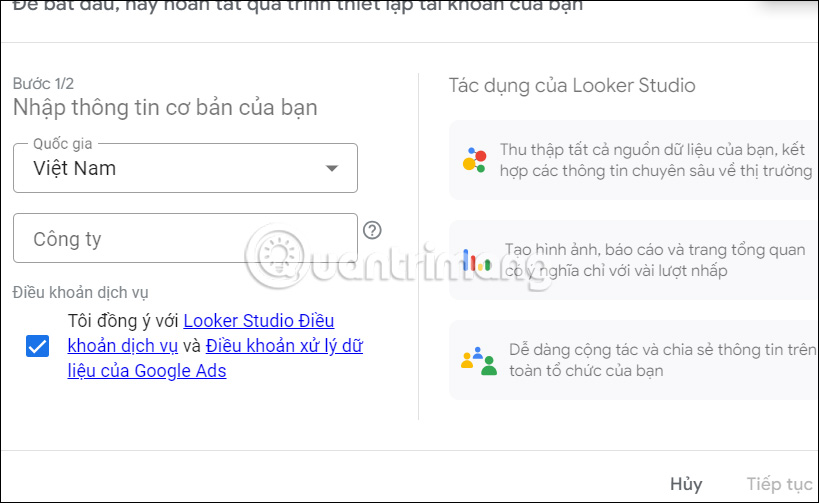Image resolution: width=819 pixels, height=503 pixels.
Task: Click the 'Bước 1/2' step label
Action: click(x=43, y=84)
